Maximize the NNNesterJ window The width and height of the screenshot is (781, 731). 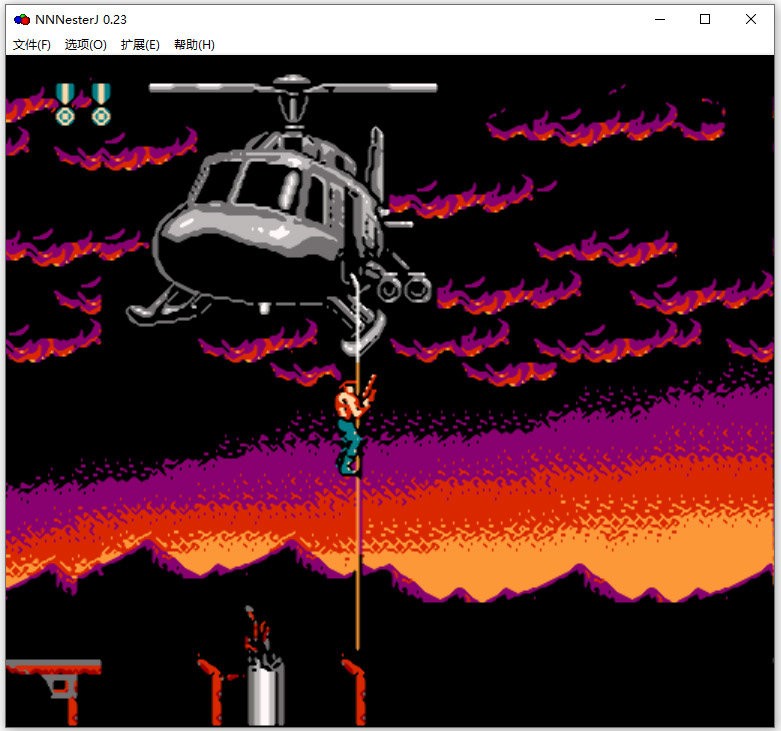point(705,19)
